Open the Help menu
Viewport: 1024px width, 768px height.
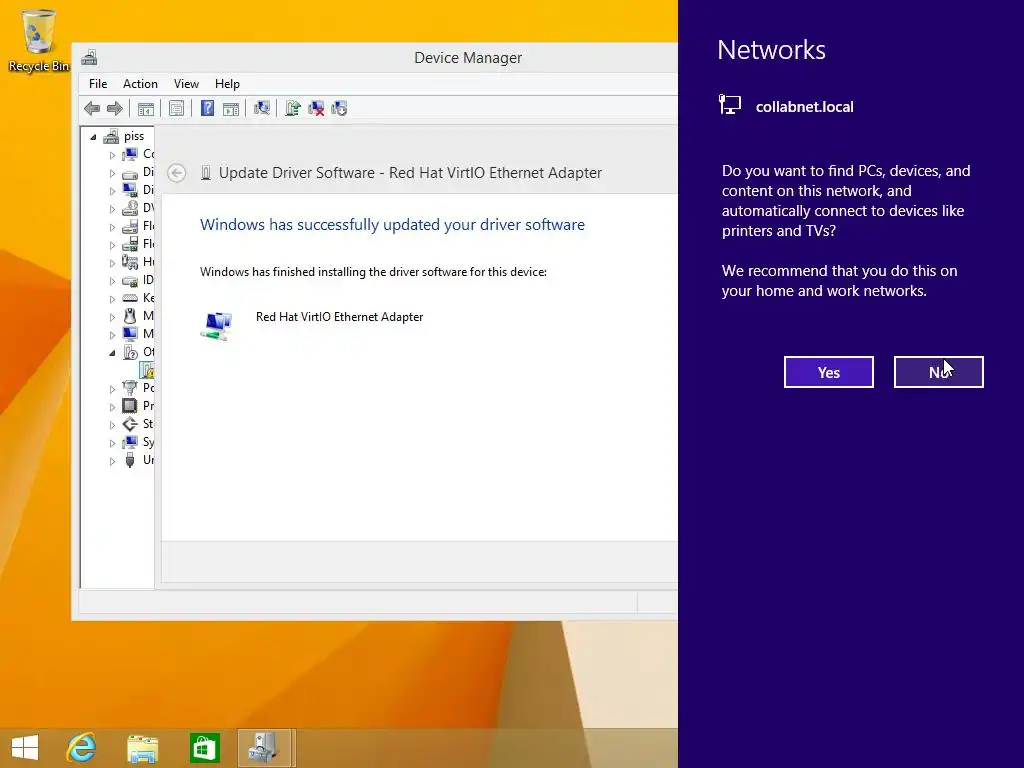(227, 84)
